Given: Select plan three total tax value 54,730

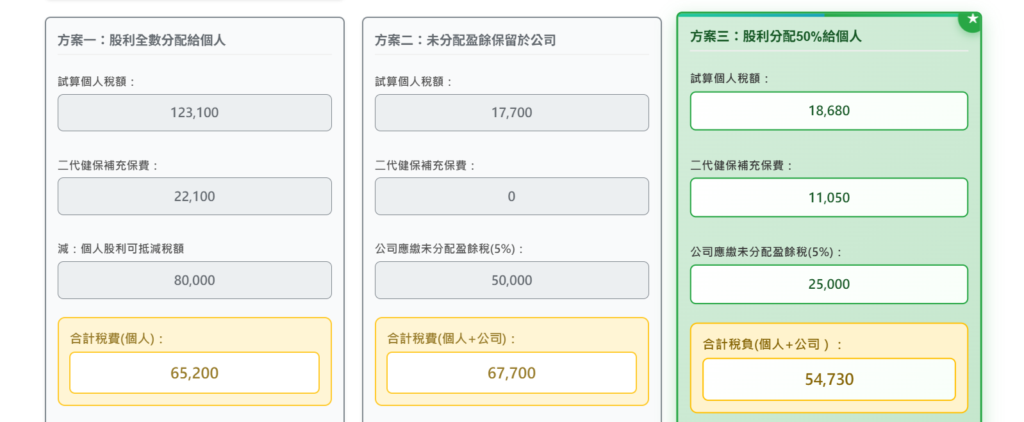Looking at the screenshot, I should click(829, 379).
